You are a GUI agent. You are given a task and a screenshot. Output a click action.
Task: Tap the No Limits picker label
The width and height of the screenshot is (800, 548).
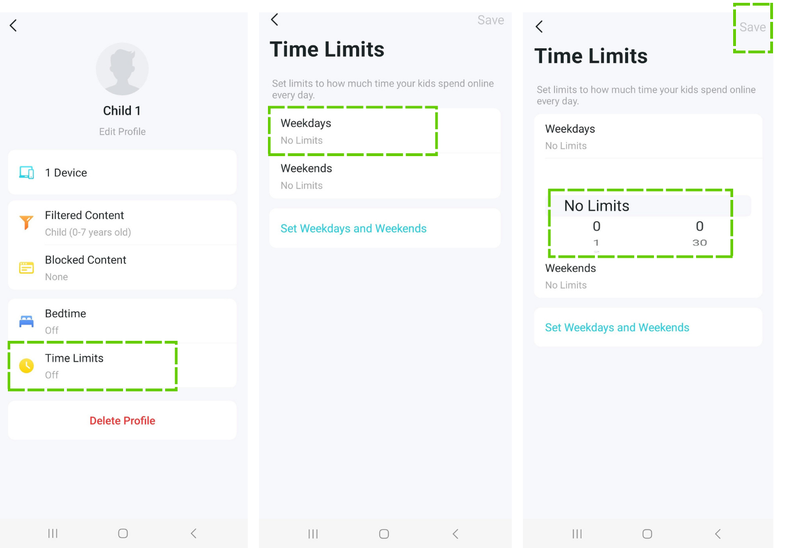point(597,206)
